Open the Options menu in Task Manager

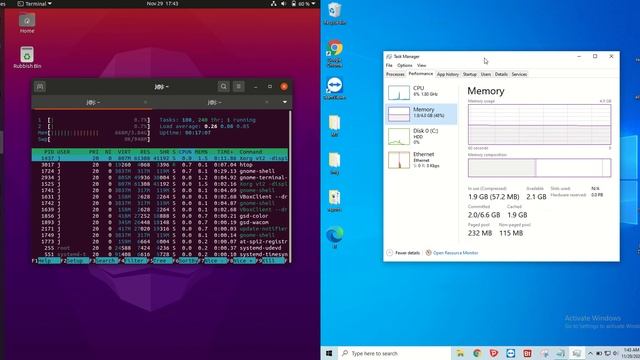click(x=404, y=65)
